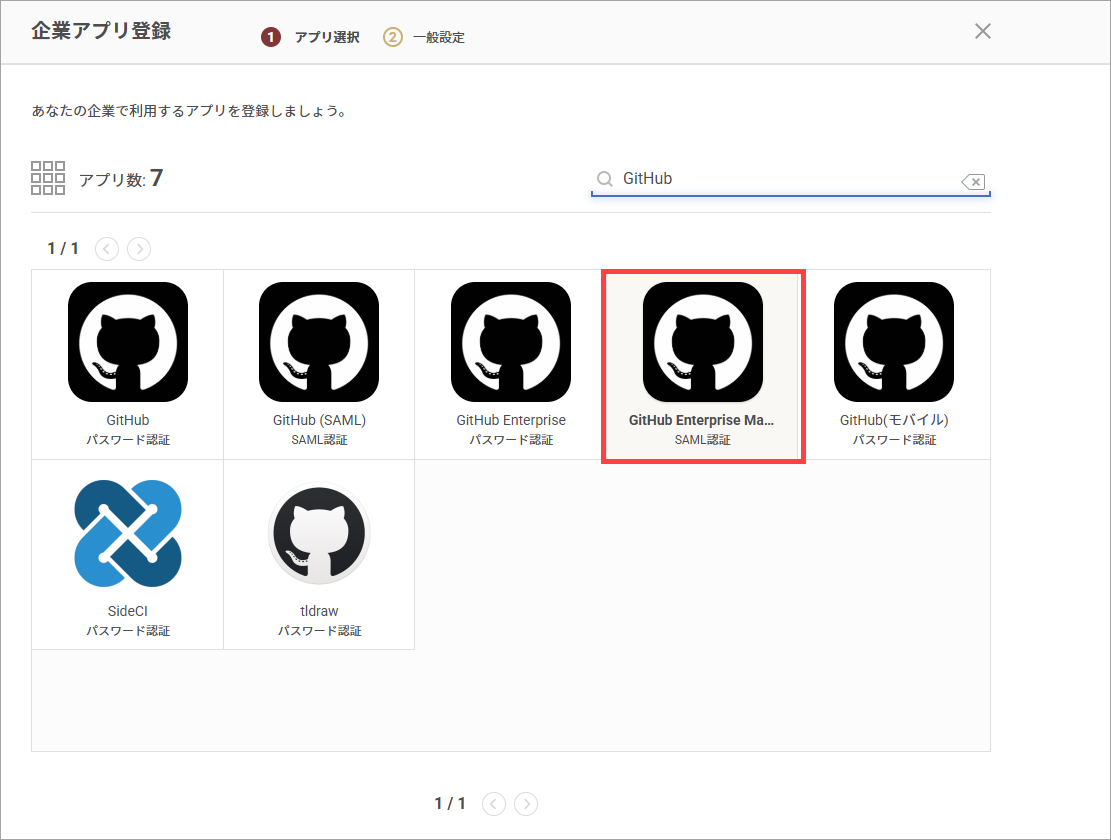
Task: Click the grid view icon beside アプリ数
Action: [x=48, y=178]
